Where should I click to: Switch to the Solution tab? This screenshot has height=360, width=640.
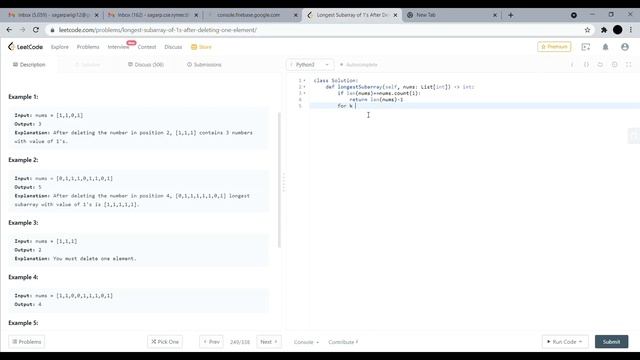[88, 64]
